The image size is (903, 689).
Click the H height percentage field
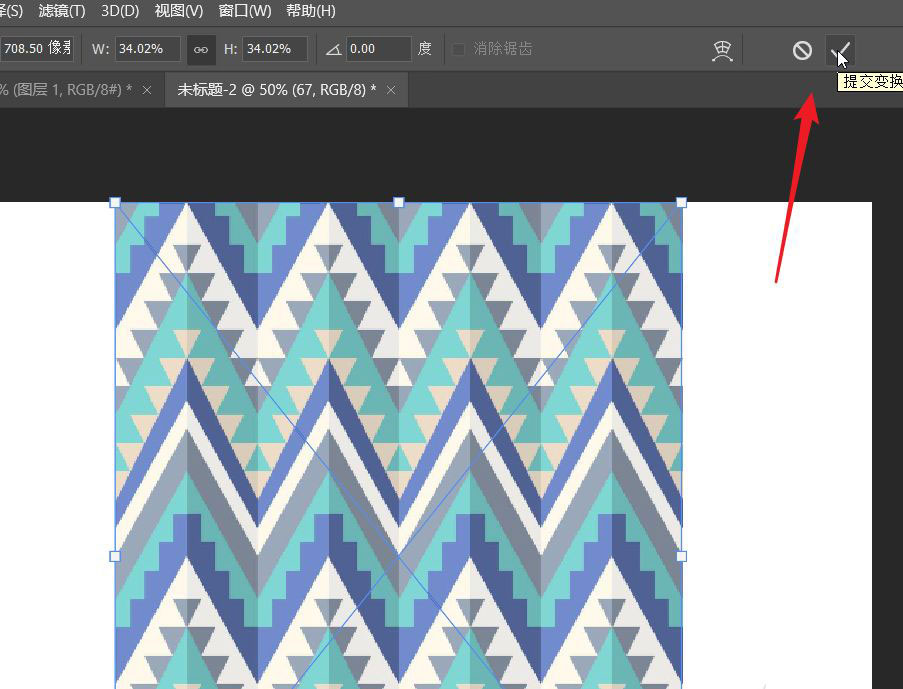[x=275, y=49]
